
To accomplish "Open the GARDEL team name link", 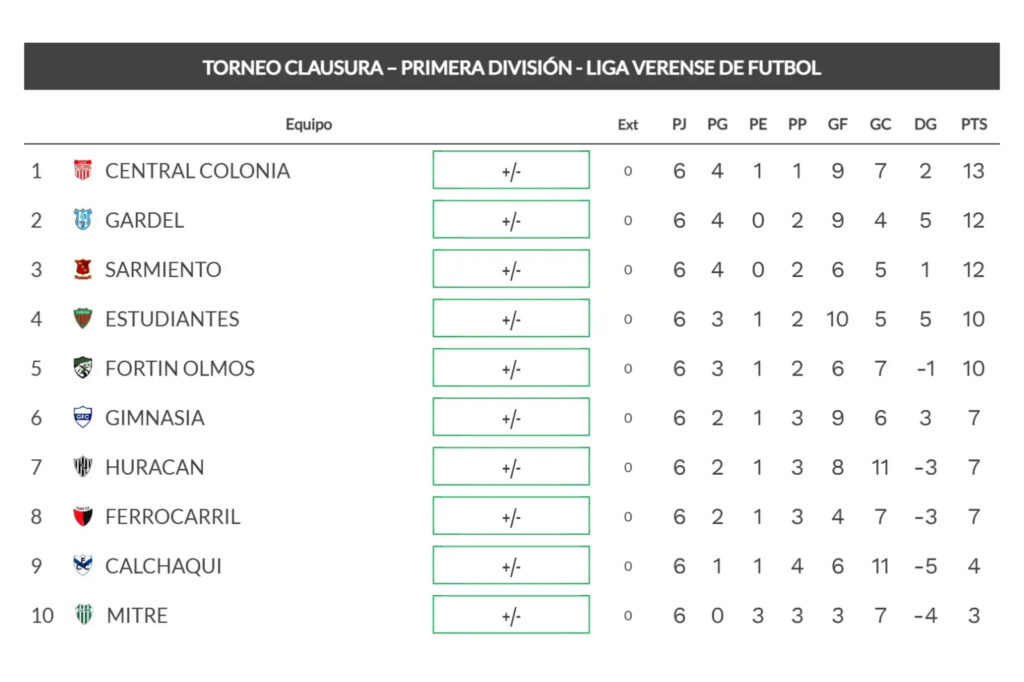I will click(x=144, y=220).
